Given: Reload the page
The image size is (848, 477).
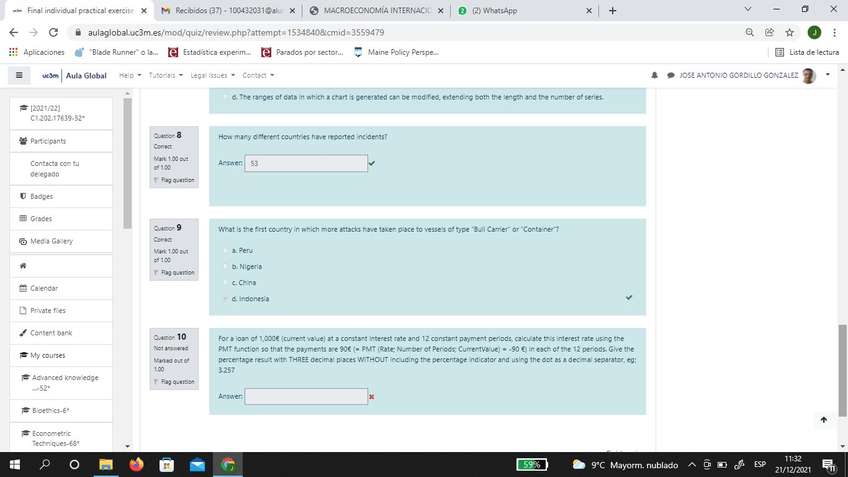Looking at the screenshot, I should pyautogui.click(x=53, y=32).
